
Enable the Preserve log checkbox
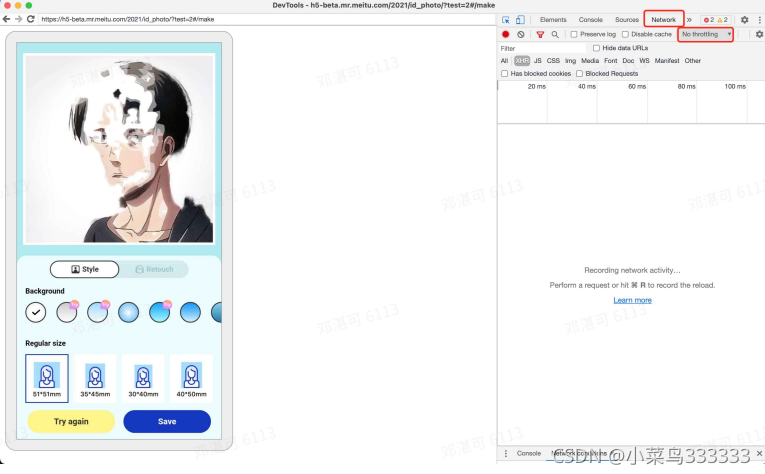(x=574, y=34)
